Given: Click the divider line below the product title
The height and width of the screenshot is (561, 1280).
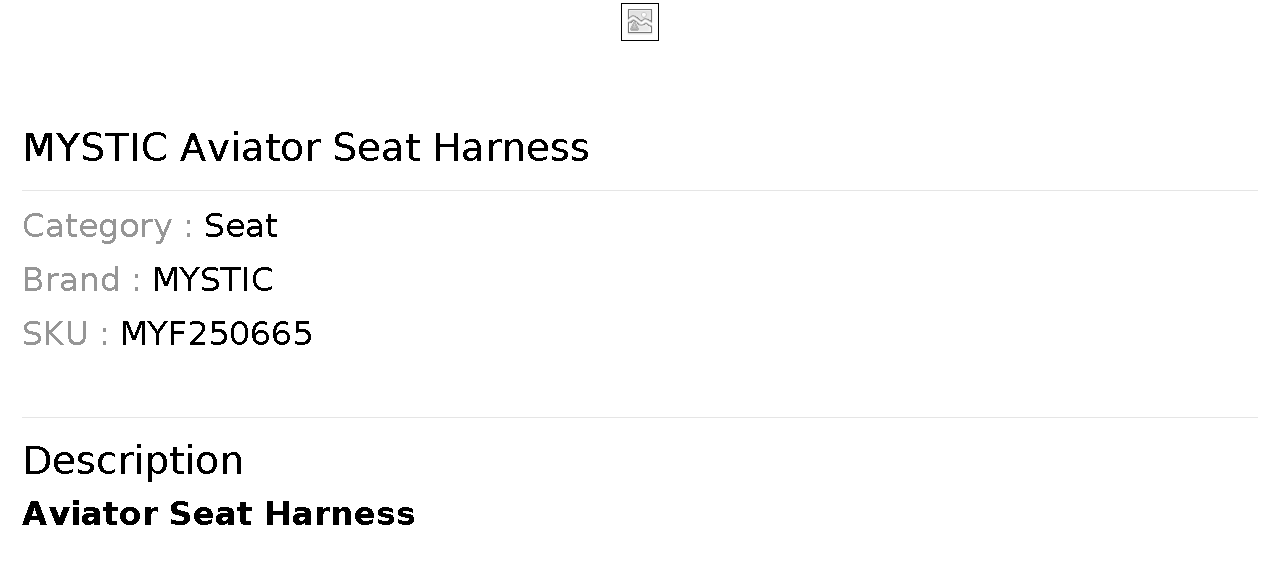Looking at the screenshot, I should pyautogui.click(x=640, y=190).
